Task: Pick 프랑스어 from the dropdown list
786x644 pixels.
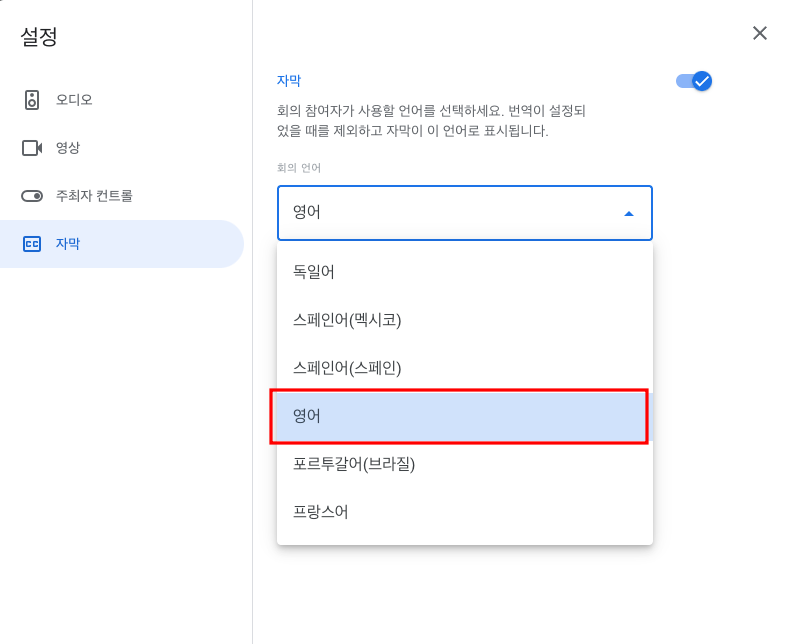Action: (465, 512)
